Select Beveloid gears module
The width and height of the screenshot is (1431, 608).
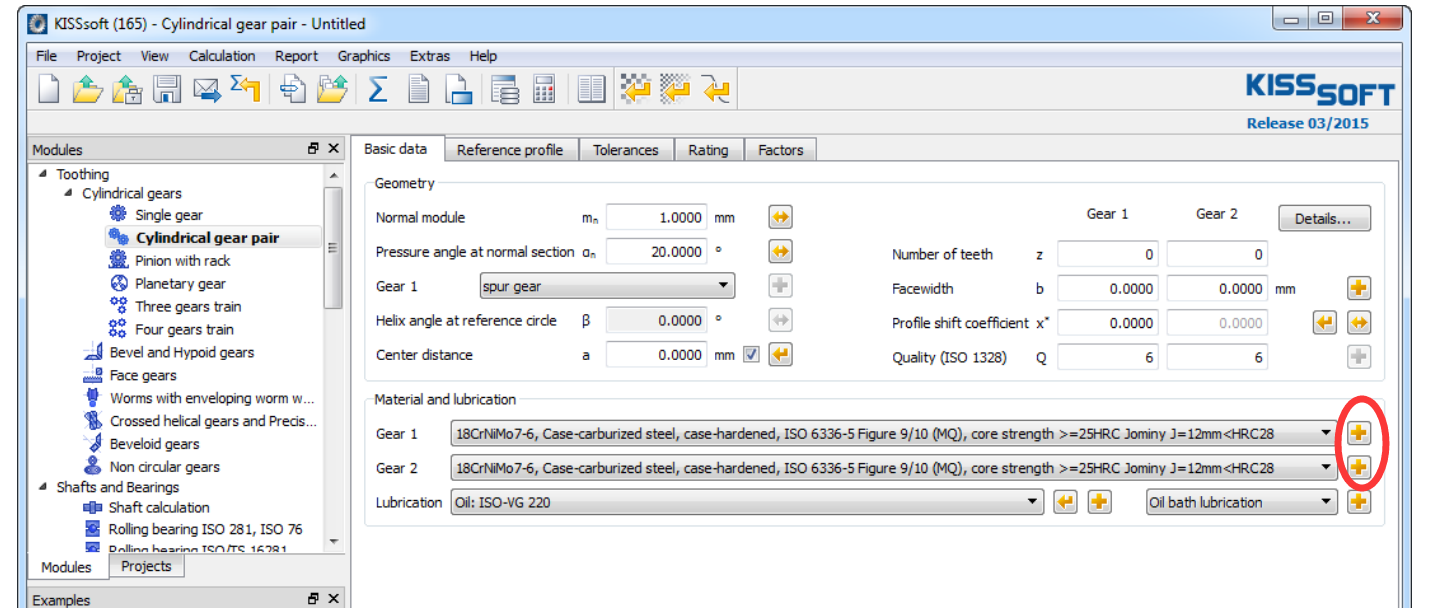click(x=154, y=444)
